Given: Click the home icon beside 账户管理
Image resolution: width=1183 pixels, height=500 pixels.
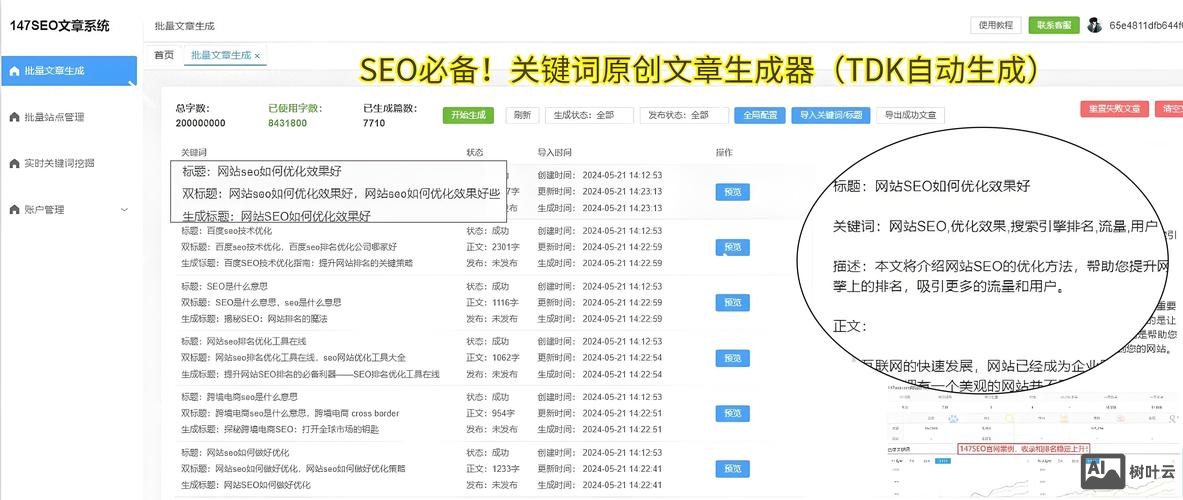Looking at the screenshot, I should 14,210.
